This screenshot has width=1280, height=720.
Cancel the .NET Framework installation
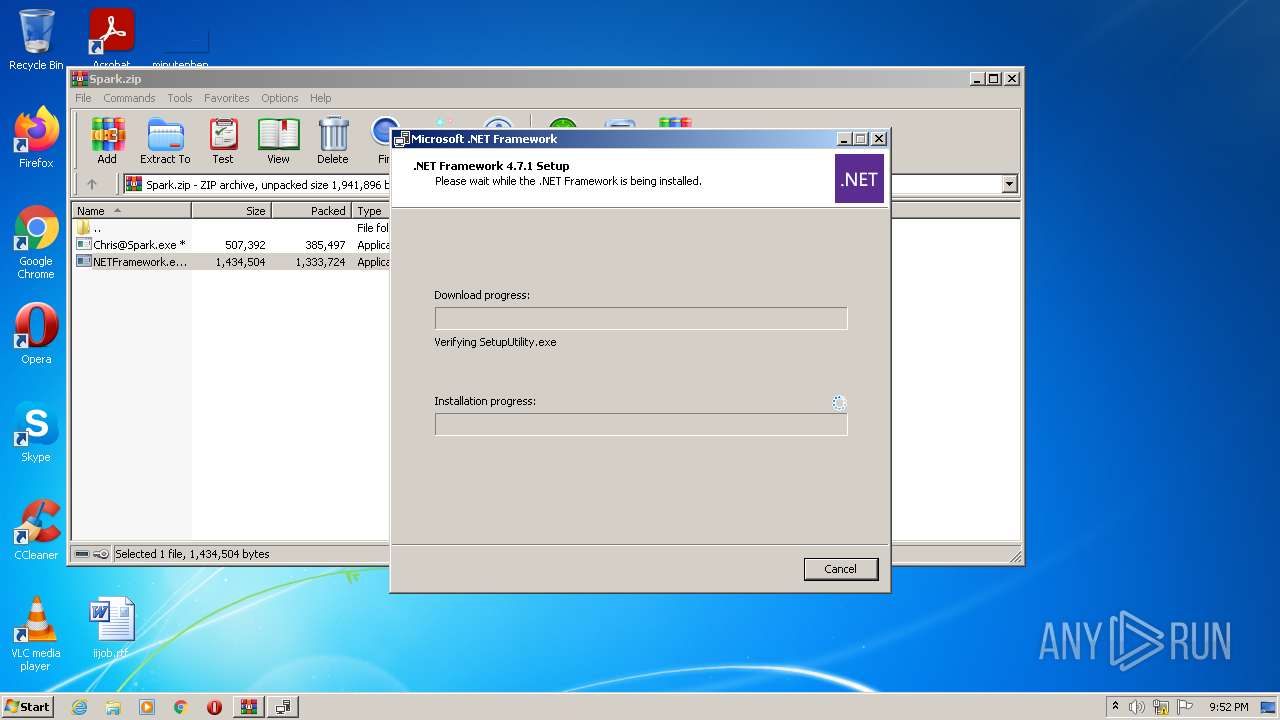tap(840, 569)
